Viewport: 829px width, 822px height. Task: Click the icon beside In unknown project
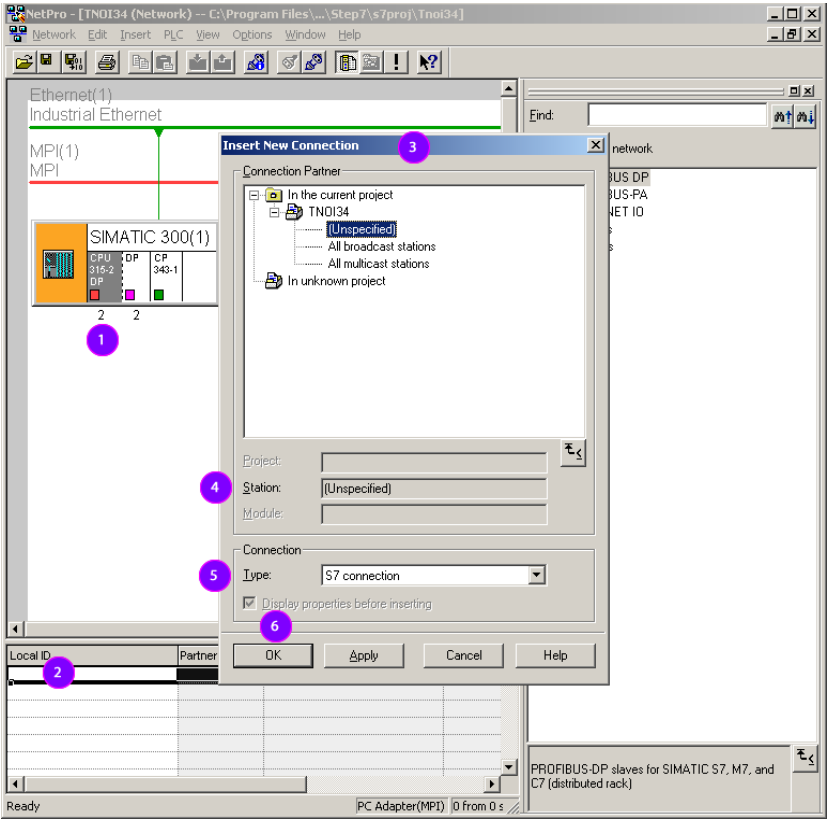pos(273,281)
